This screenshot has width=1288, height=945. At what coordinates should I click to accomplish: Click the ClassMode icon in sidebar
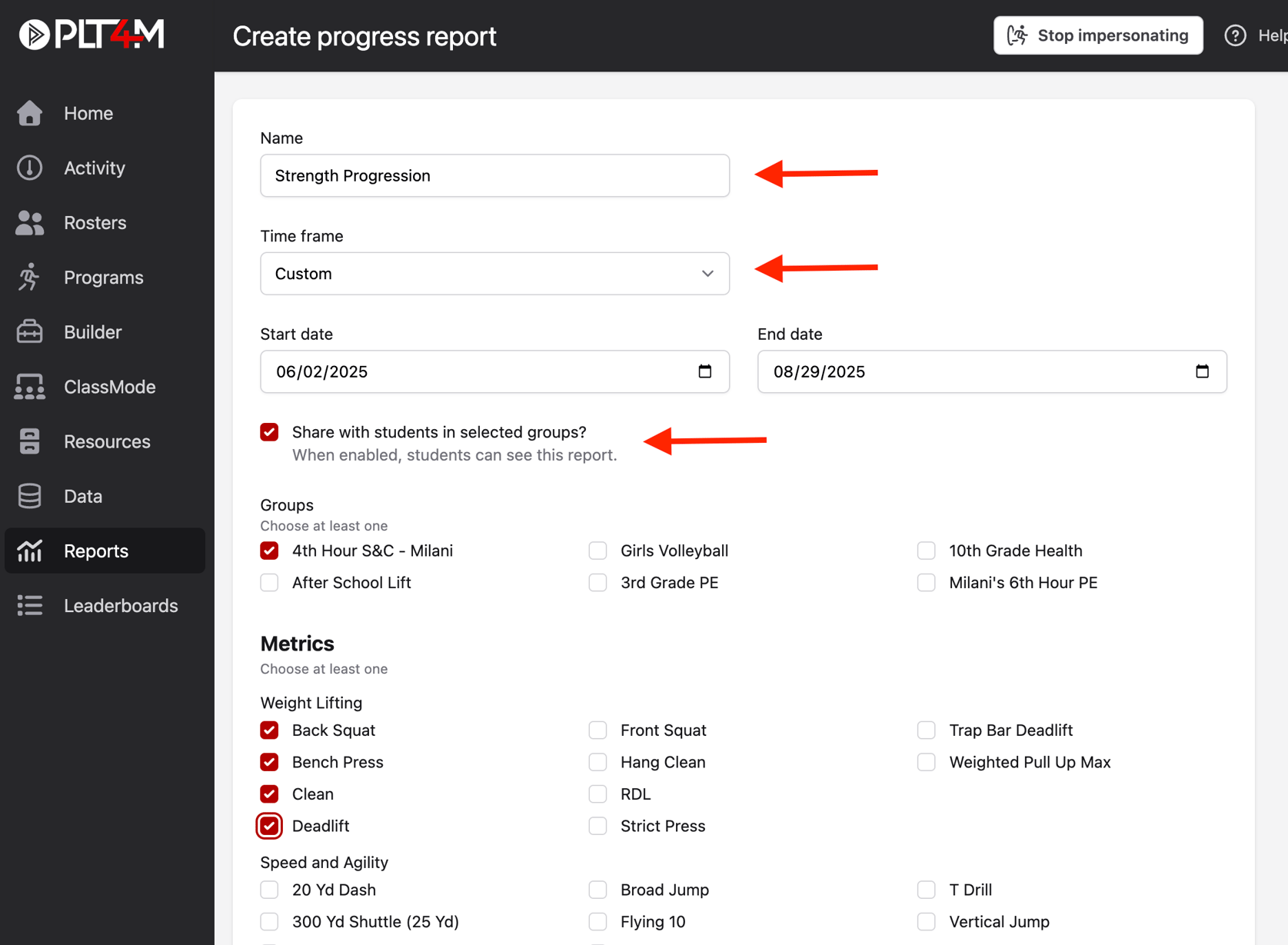tap(30, 387)
